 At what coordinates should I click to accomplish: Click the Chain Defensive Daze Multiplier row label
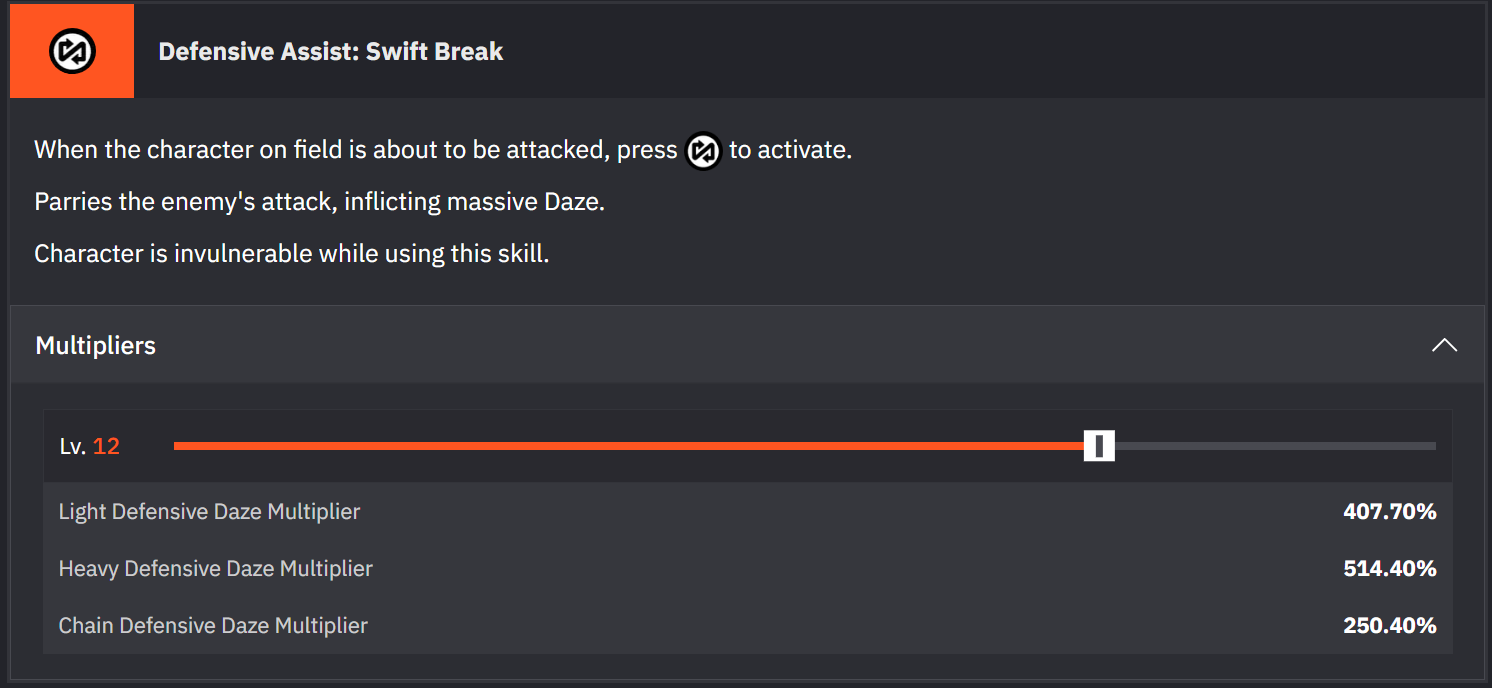(x=213, y=626)
